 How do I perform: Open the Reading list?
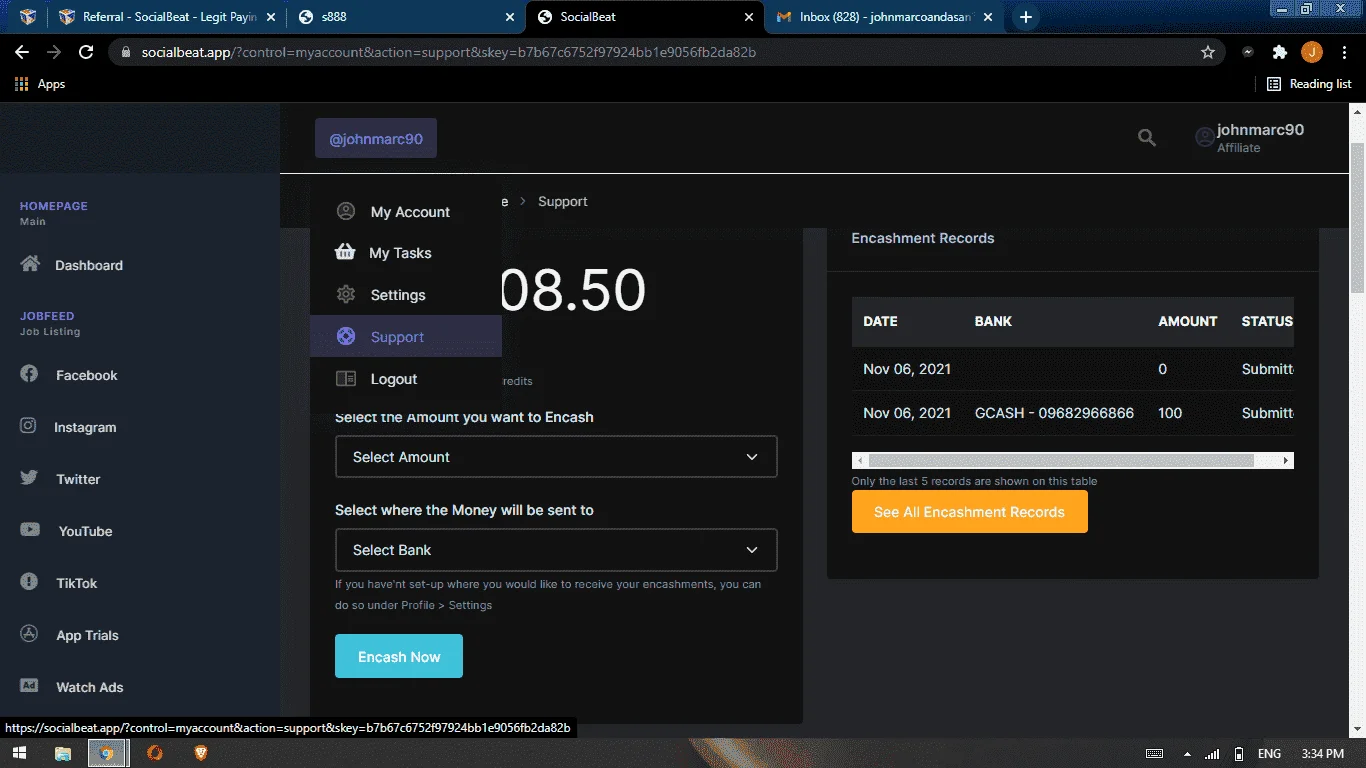click(x=1309, y=84)
